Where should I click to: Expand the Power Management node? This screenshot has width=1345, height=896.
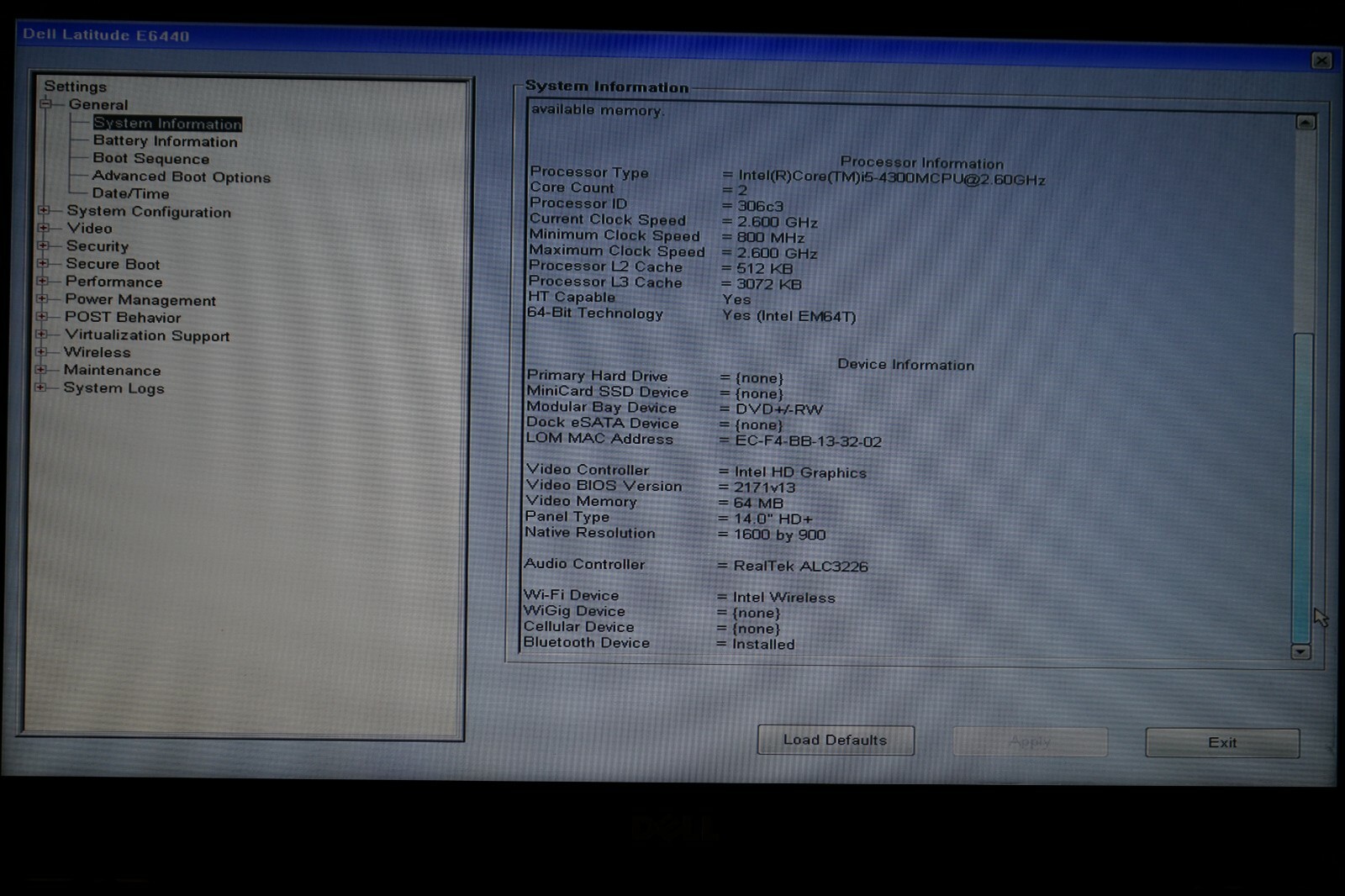point(42,298)
